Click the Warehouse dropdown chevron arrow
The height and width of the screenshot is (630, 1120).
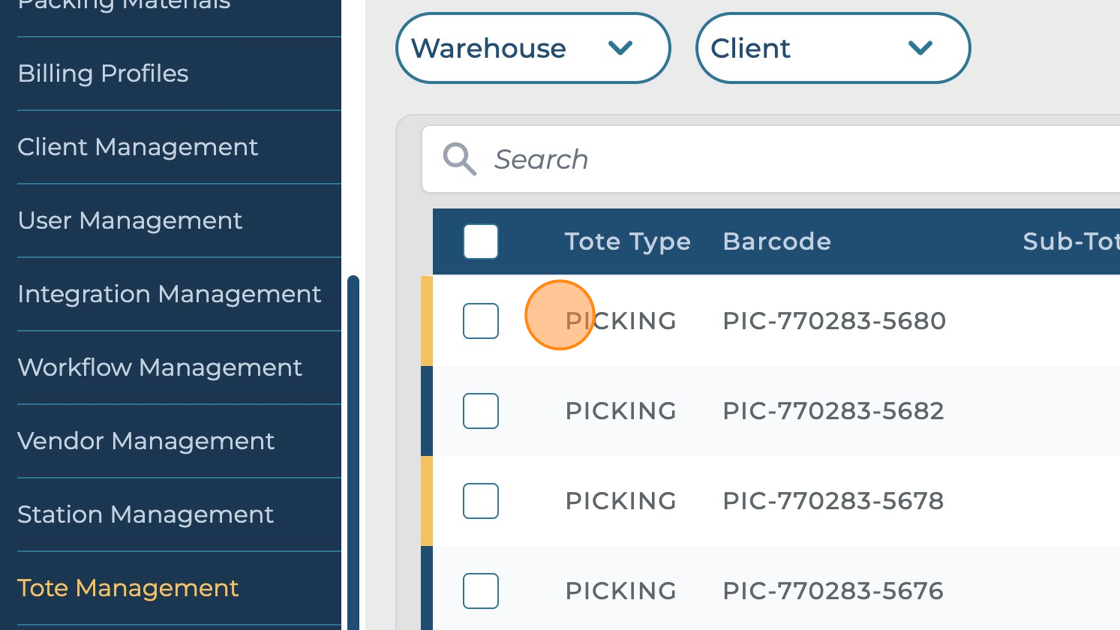pos(620,48)
